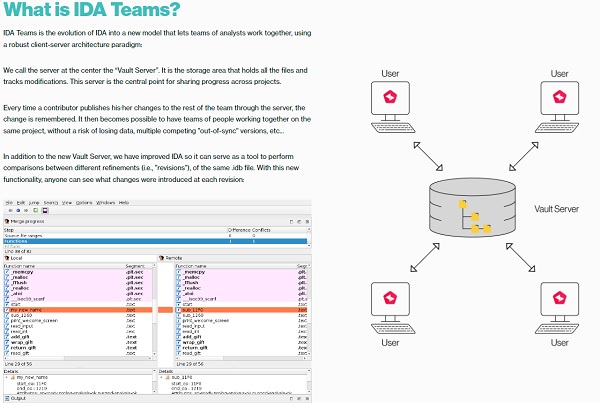Float the Merge progress panel
Viewport: 600px width, 403px height.
click(x=299, y=222)
